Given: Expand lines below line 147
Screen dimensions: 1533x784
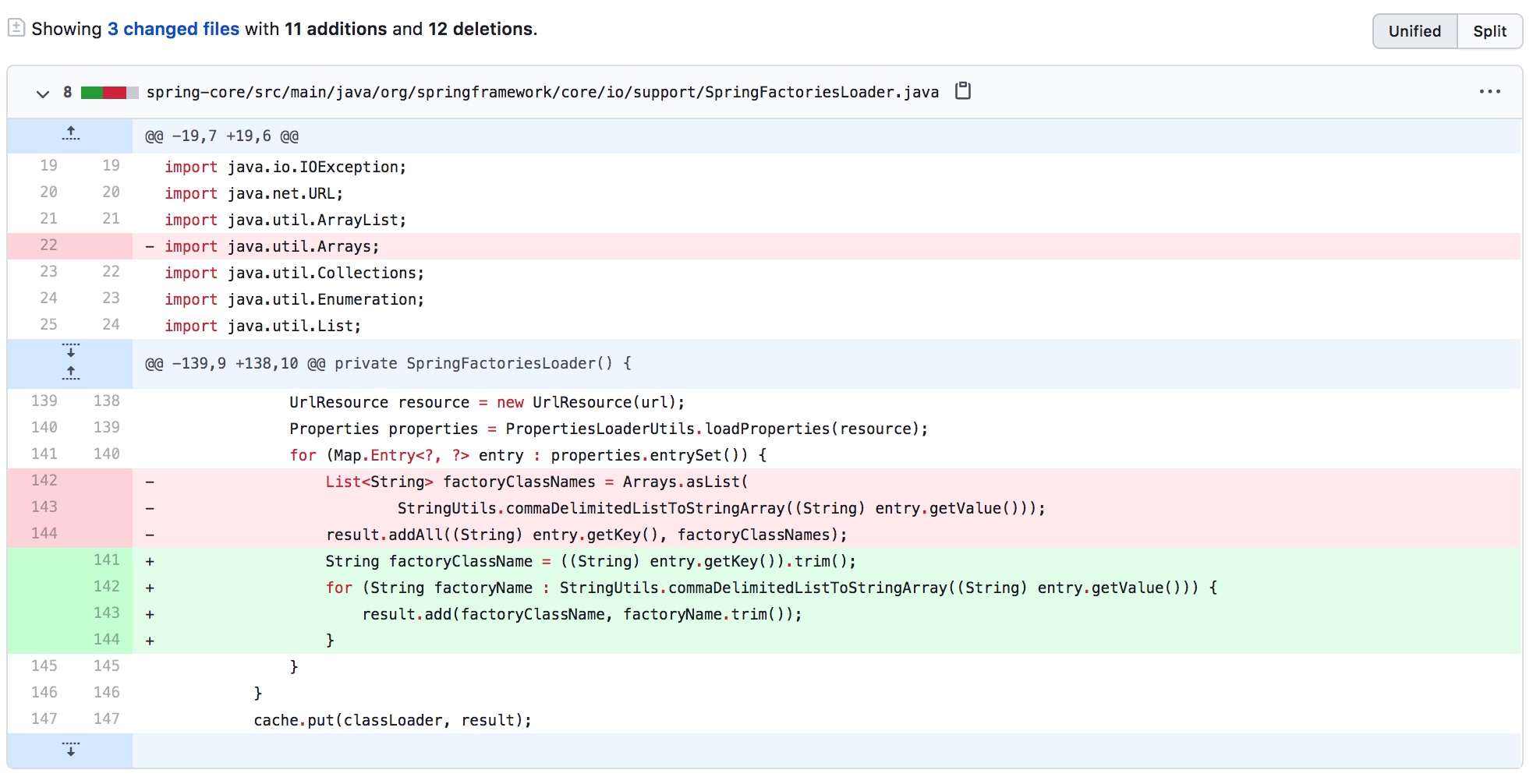Looking at the screenshot, I should click(x=70, y=750).
